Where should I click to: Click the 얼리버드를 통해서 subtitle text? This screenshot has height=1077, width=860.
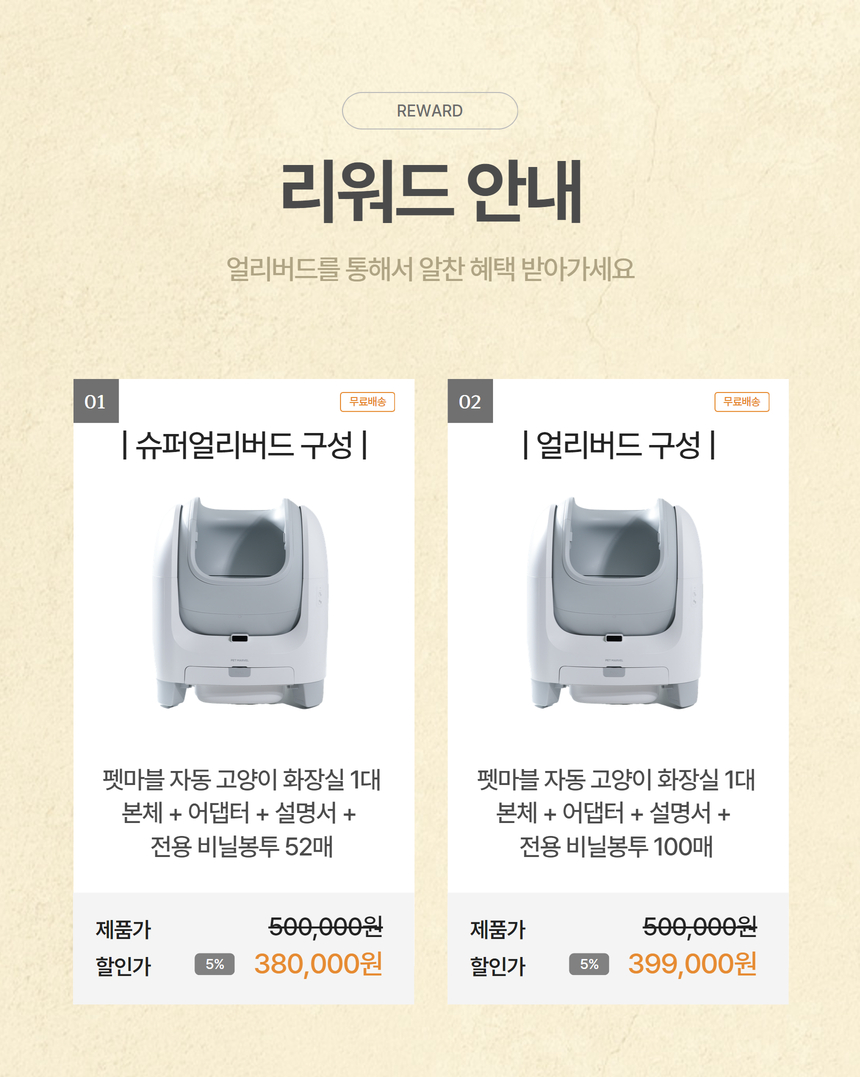[430, 269]
